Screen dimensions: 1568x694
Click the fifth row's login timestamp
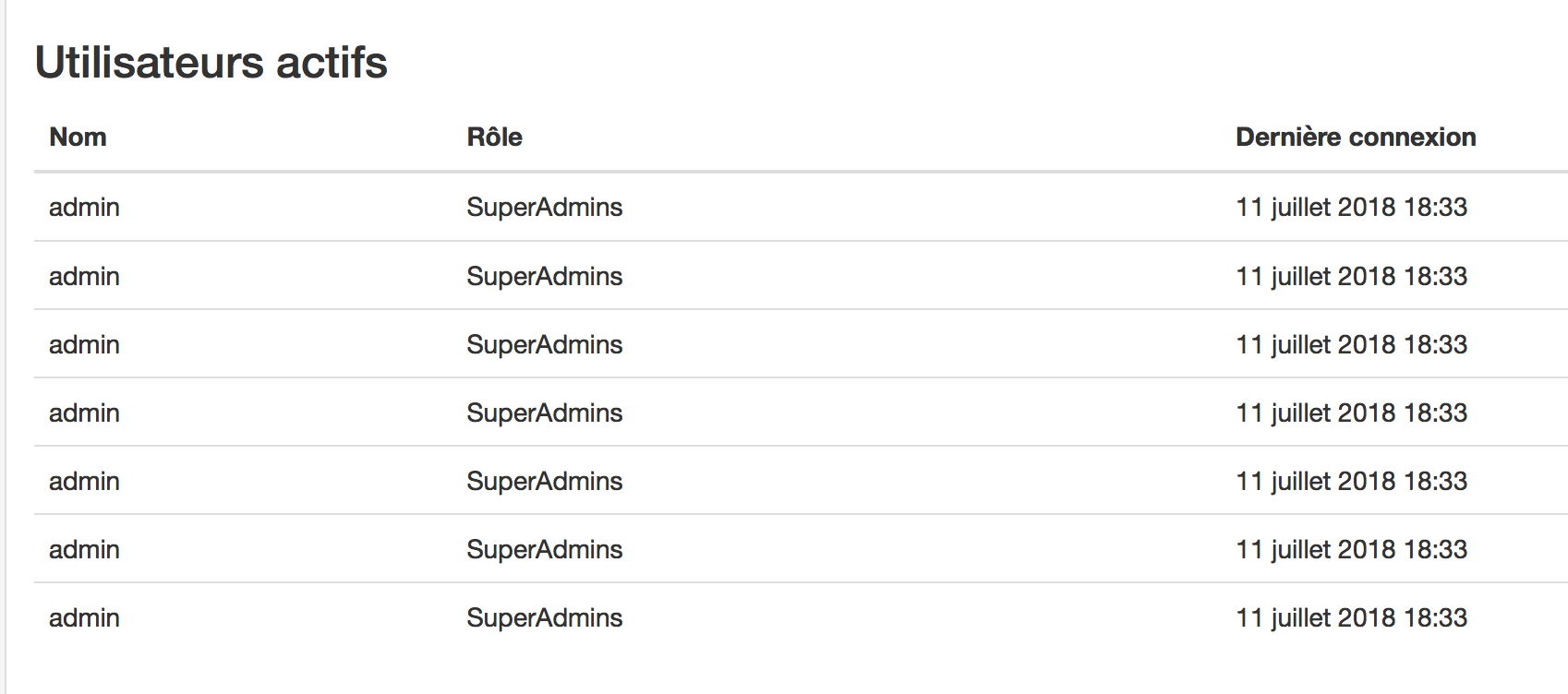tap(1351, 482)
